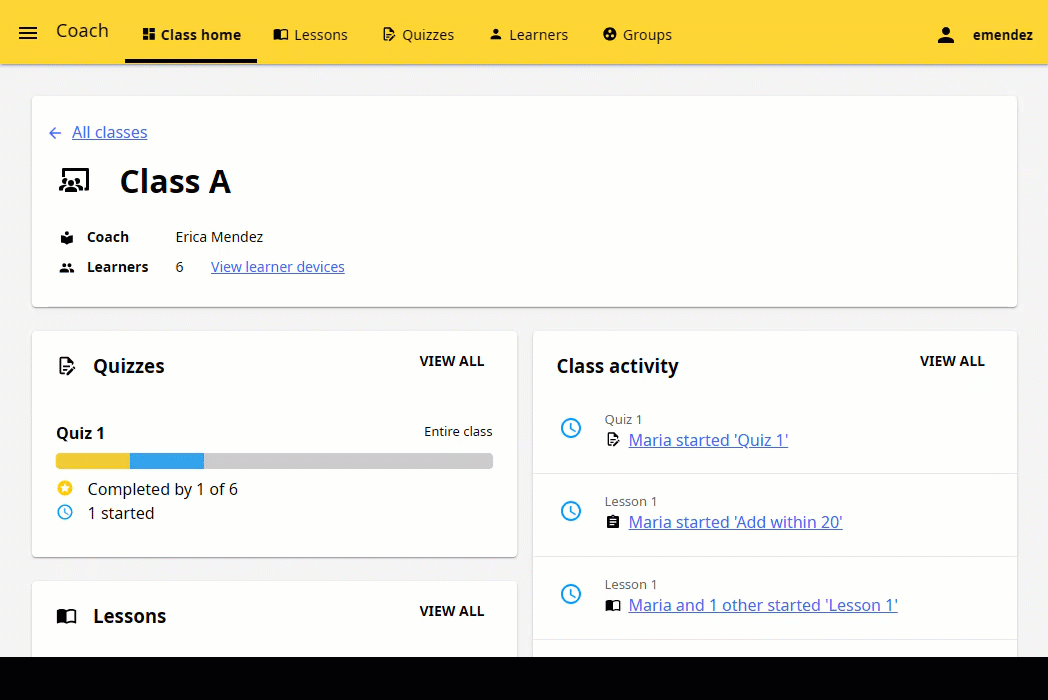The image size is (1048, 700).
Task: Click the quiz icon before Maria started 'Quiz 1'
Action: pos(613,439)
